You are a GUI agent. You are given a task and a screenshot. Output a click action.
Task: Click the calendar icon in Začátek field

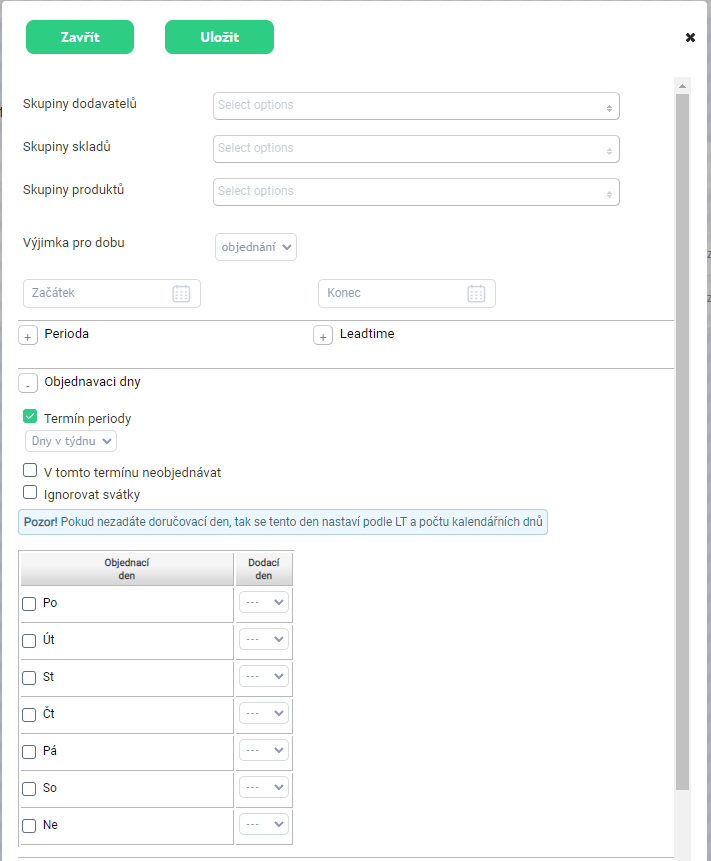coord(181,293)
